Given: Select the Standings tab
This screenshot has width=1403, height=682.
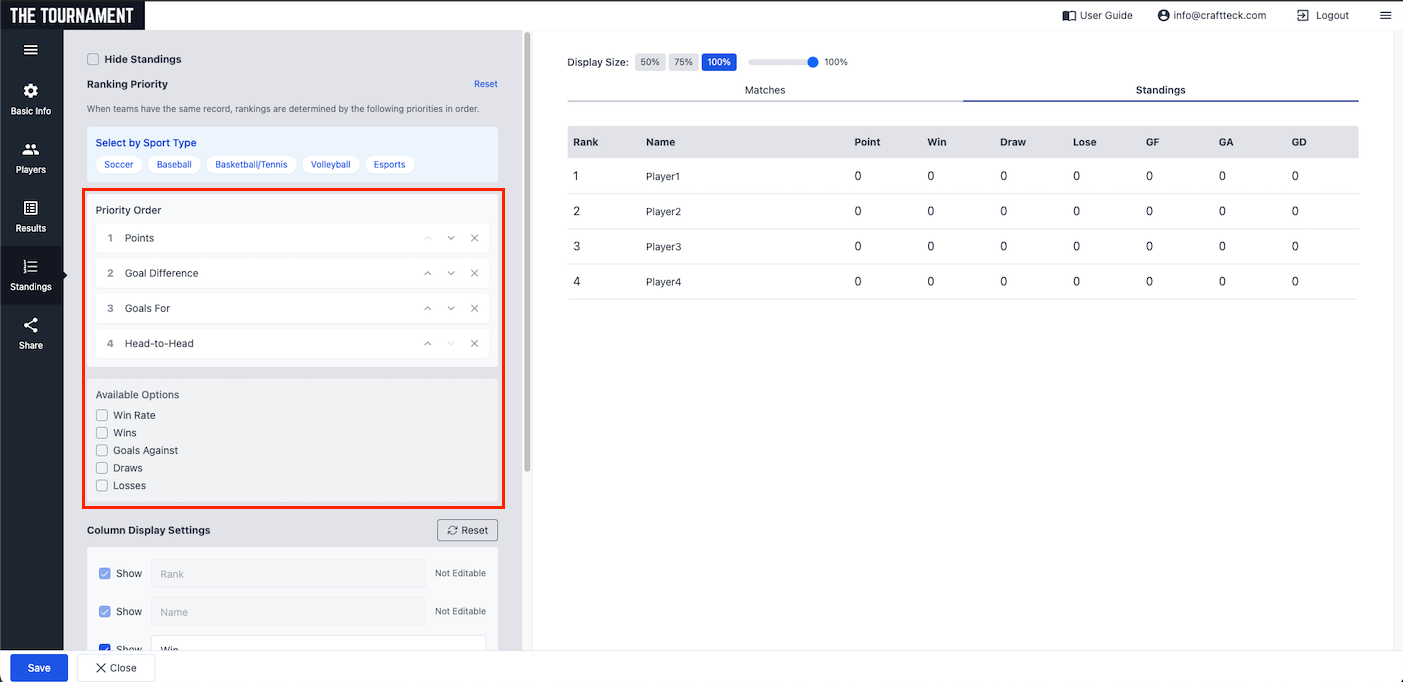Looking at the screenshot, I should tap(1160, 90).
